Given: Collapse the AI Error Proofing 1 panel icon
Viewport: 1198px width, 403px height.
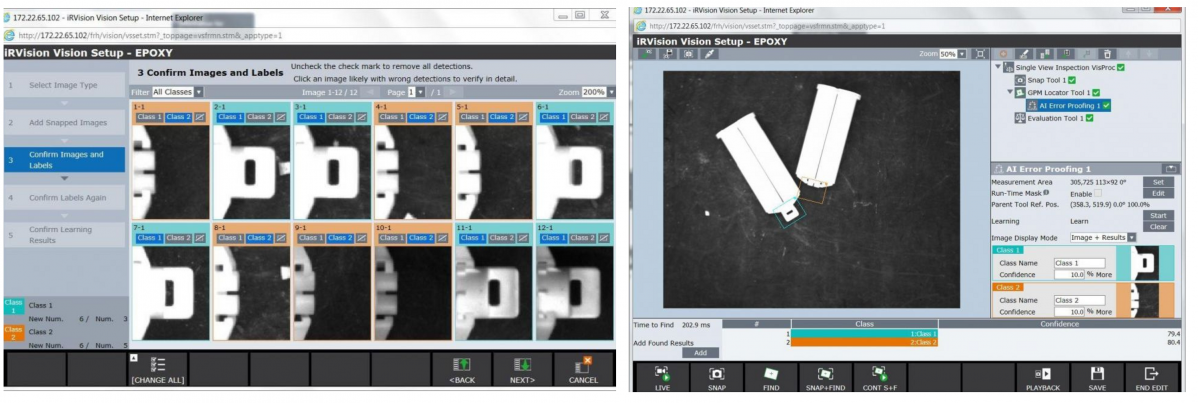Looking at the screenshot, I should point(1170,168).
